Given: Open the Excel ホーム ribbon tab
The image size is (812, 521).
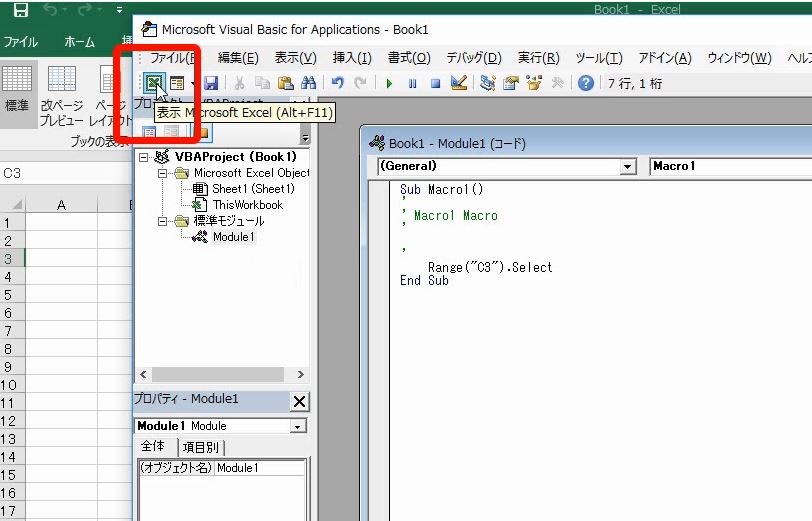Looking at the screenshot, I should coord(79,42).
